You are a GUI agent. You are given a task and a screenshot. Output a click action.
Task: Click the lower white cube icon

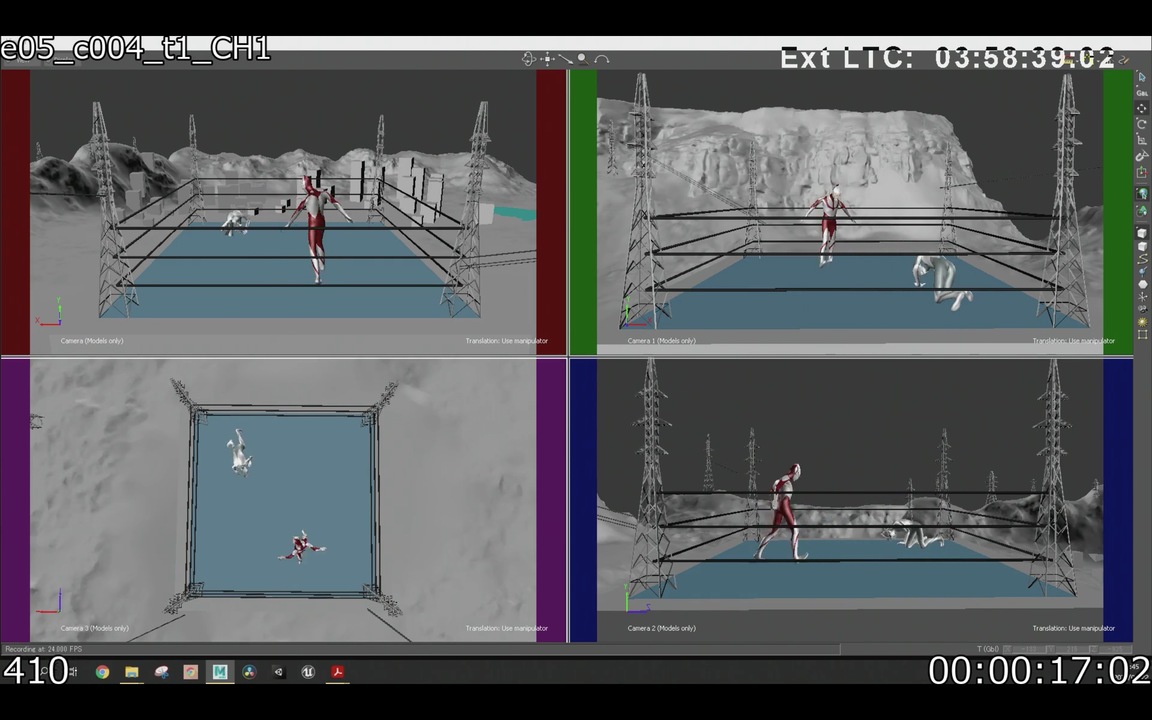[x=1142, y=246]
